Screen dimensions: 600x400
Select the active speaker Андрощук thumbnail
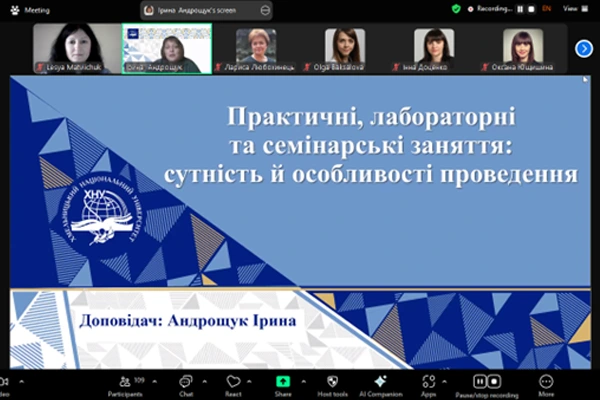click(167, 49)
